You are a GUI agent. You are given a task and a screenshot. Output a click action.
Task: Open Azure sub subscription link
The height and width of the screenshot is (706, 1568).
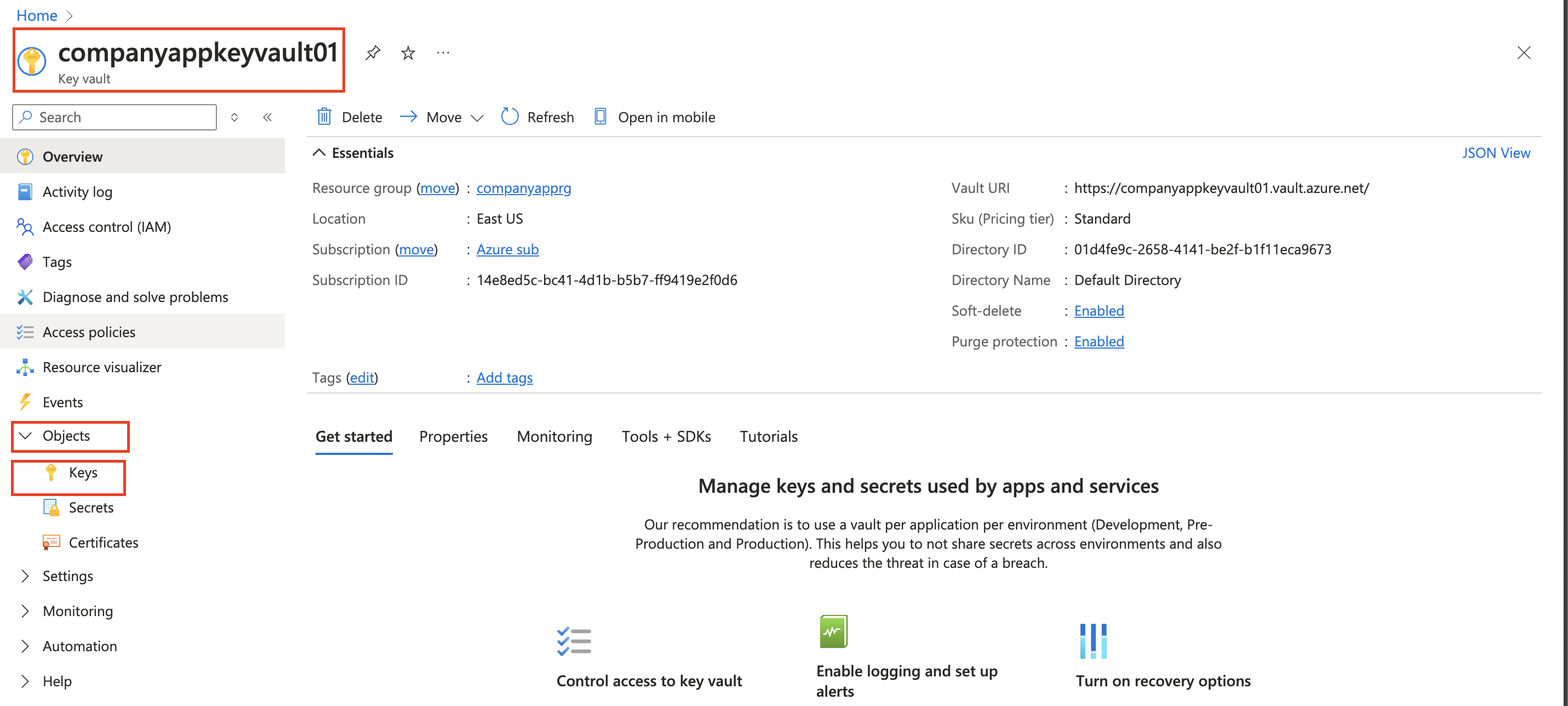pos(507,249)
